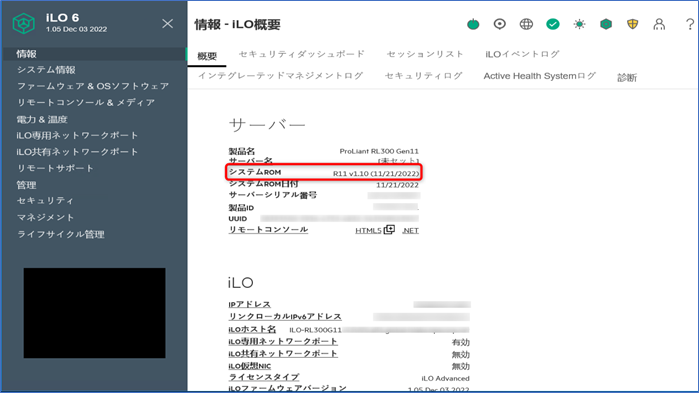Click the サーバー section heading

coord(267,125)
